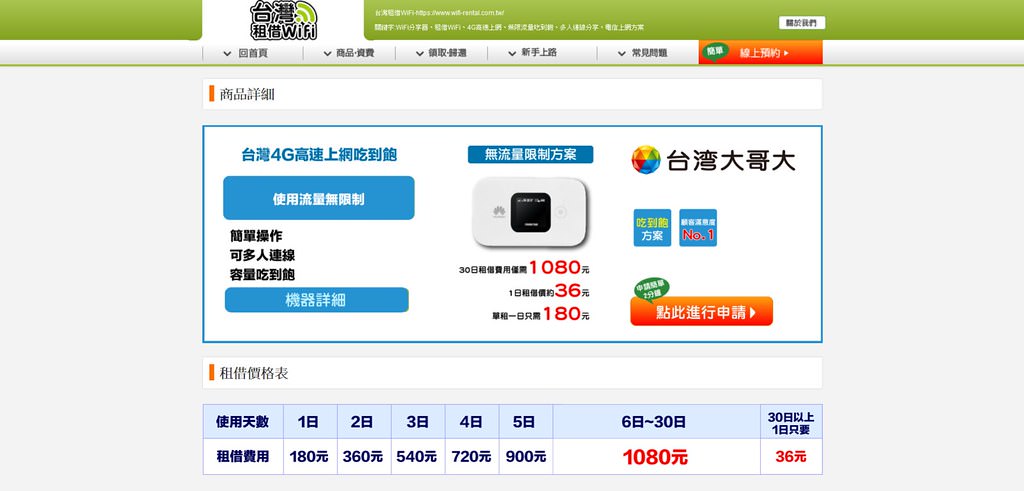
Task: Expand chevron beside 領取·歸還
Action: coord(420,54)
